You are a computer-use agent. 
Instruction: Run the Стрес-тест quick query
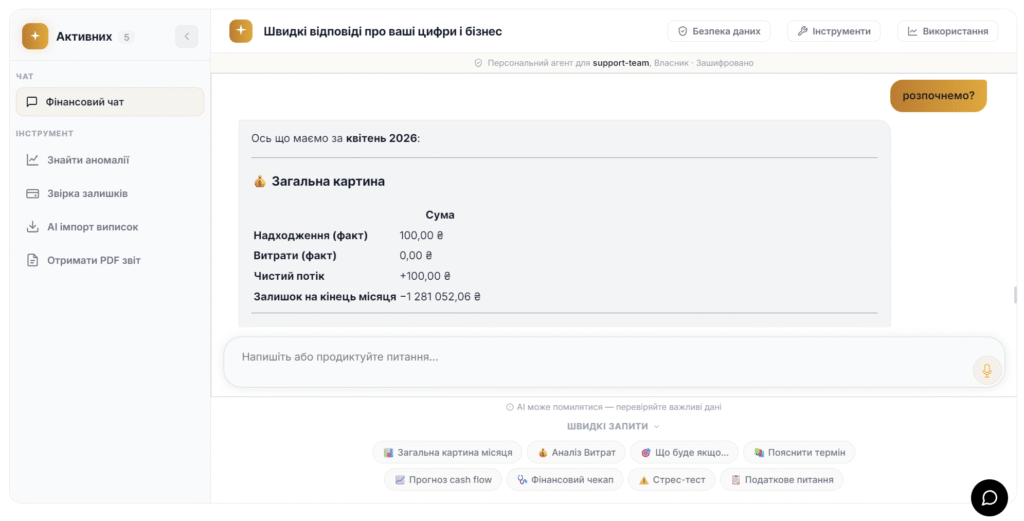pyautogui.click(x=671, y=480)
